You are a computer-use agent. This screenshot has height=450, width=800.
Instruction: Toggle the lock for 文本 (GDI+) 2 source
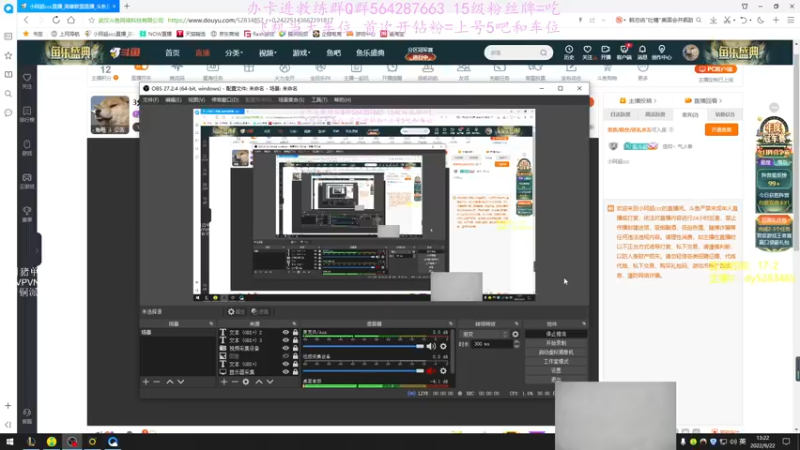tap(295, 332)
